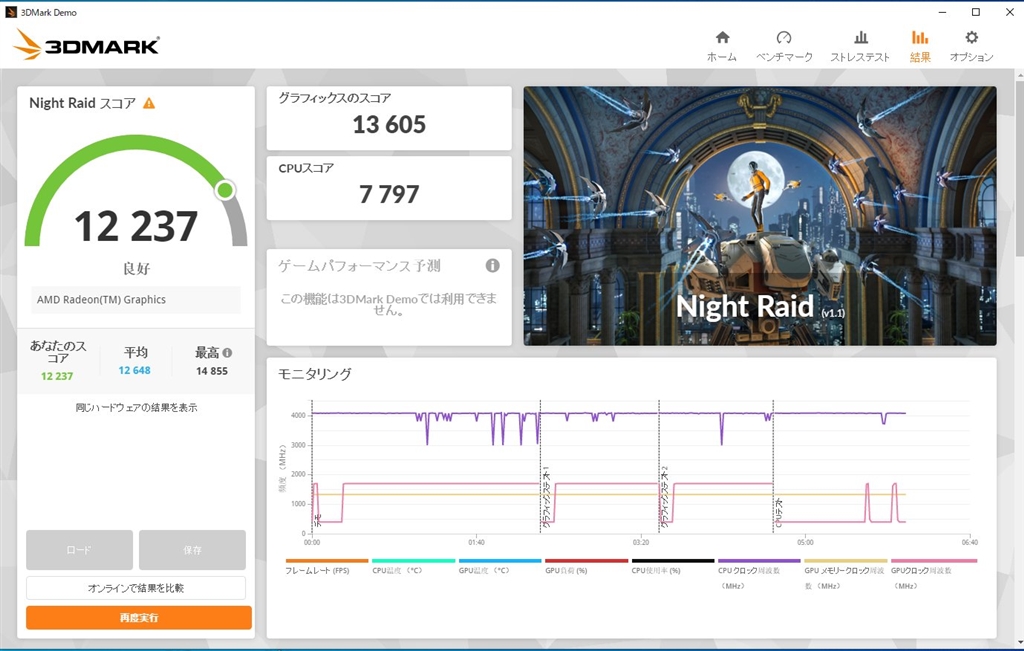Image resolution: width=1024 pixels, height=651 pixels.
Task: Click the 保存 save button
Action: coord(192,550)
